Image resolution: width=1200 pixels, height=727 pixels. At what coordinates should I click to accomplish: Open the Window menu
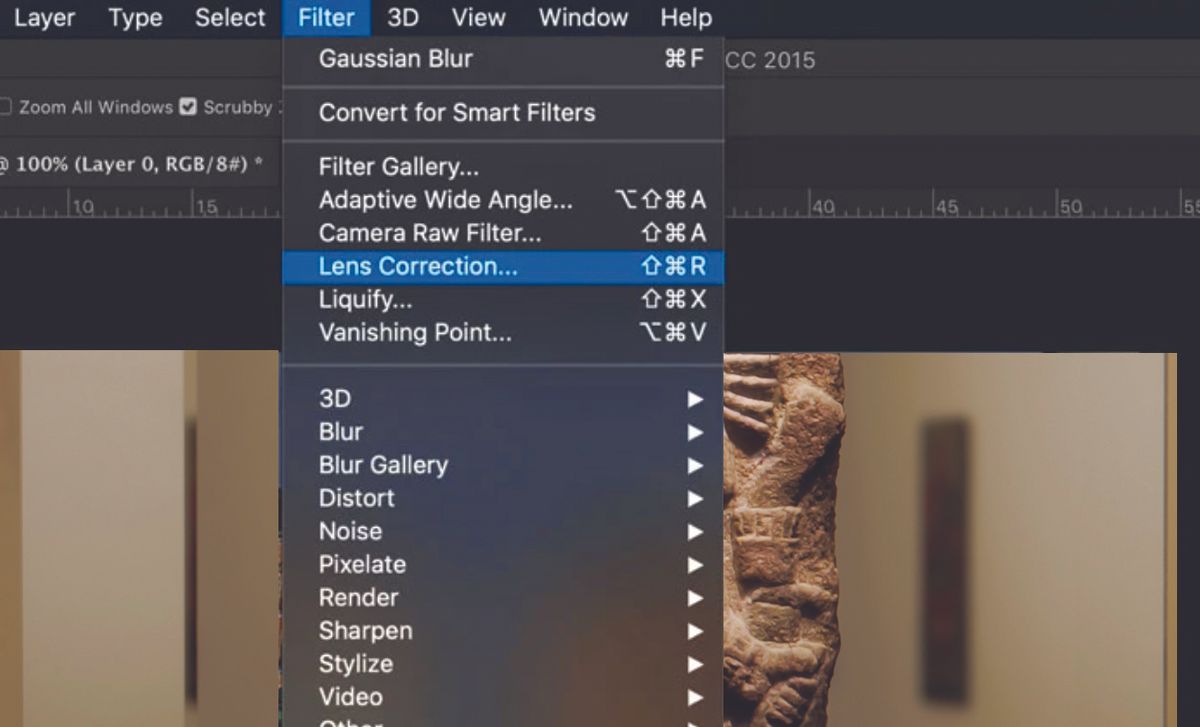pyautogui.click(x=583, y=17)
